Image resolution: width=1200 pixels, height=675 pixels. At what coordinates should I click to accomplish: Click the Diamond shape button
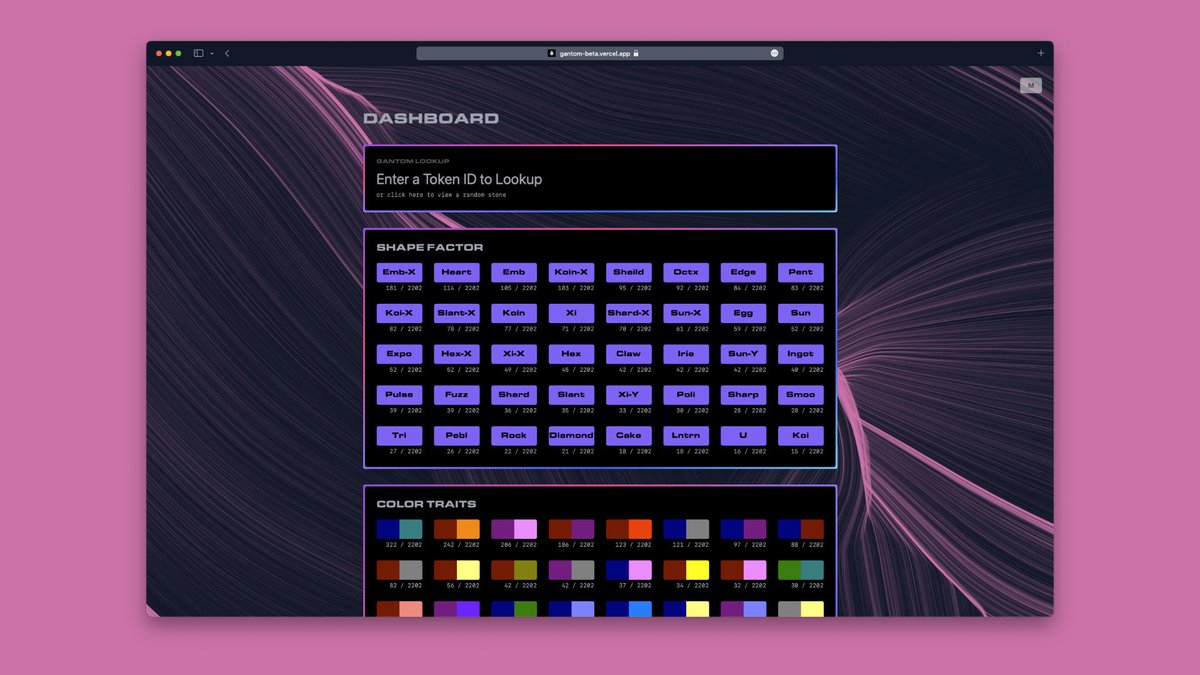point(571,436)
